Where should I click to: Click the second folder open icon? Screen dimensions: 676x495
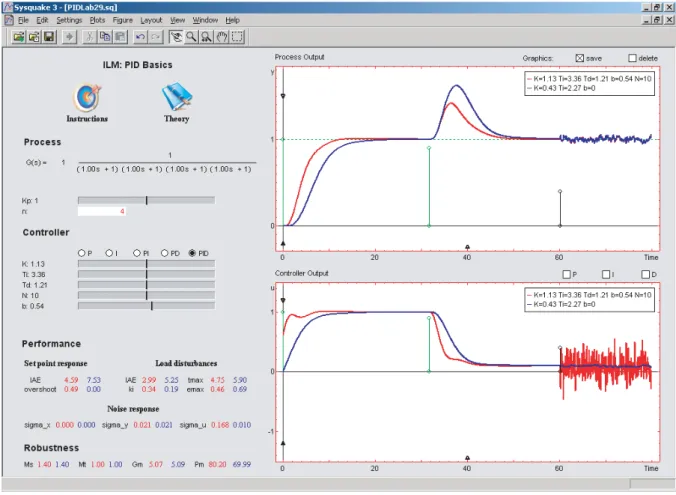pos(34,37)
